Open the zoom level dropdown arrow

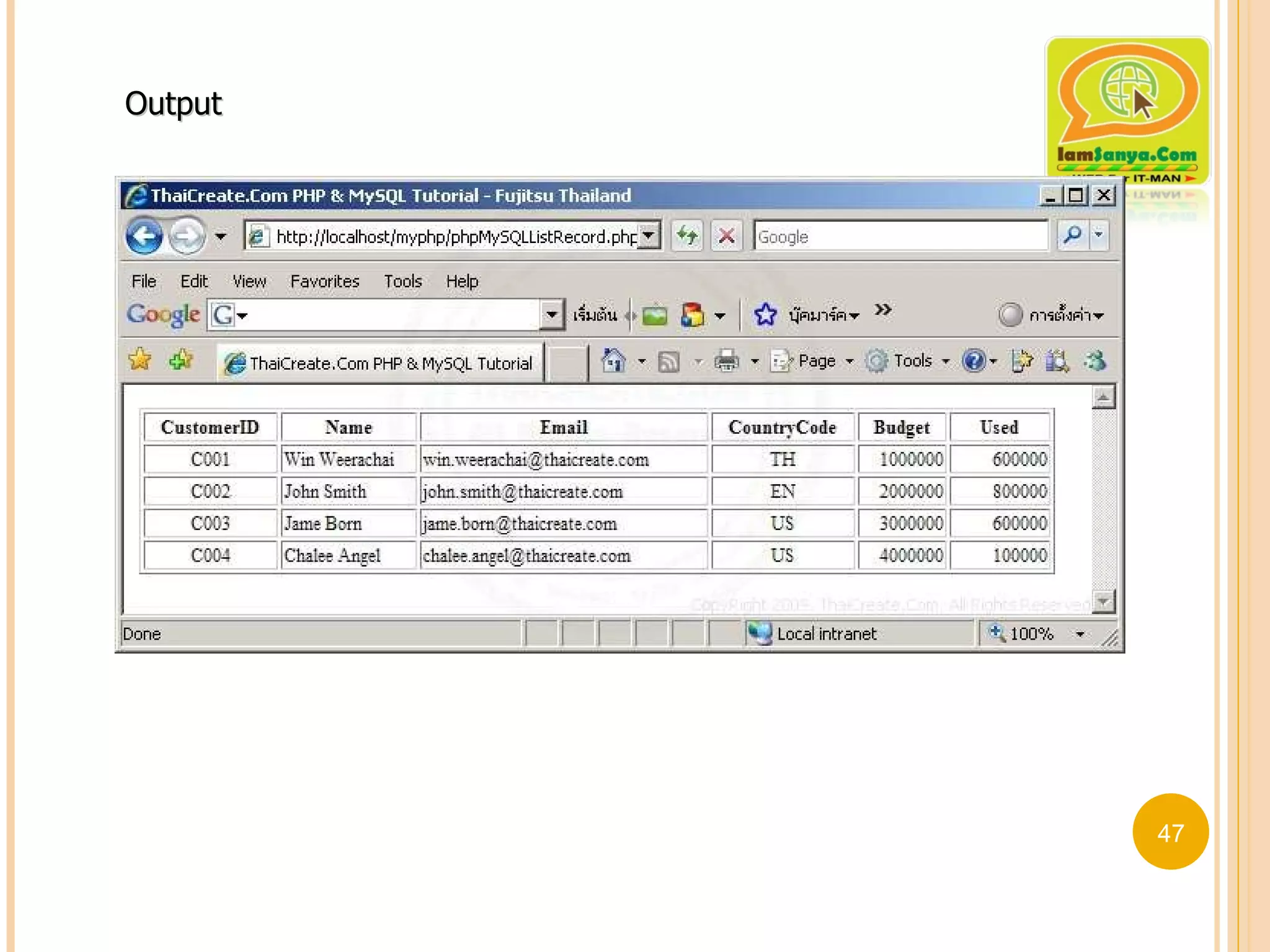point(1080,634)
